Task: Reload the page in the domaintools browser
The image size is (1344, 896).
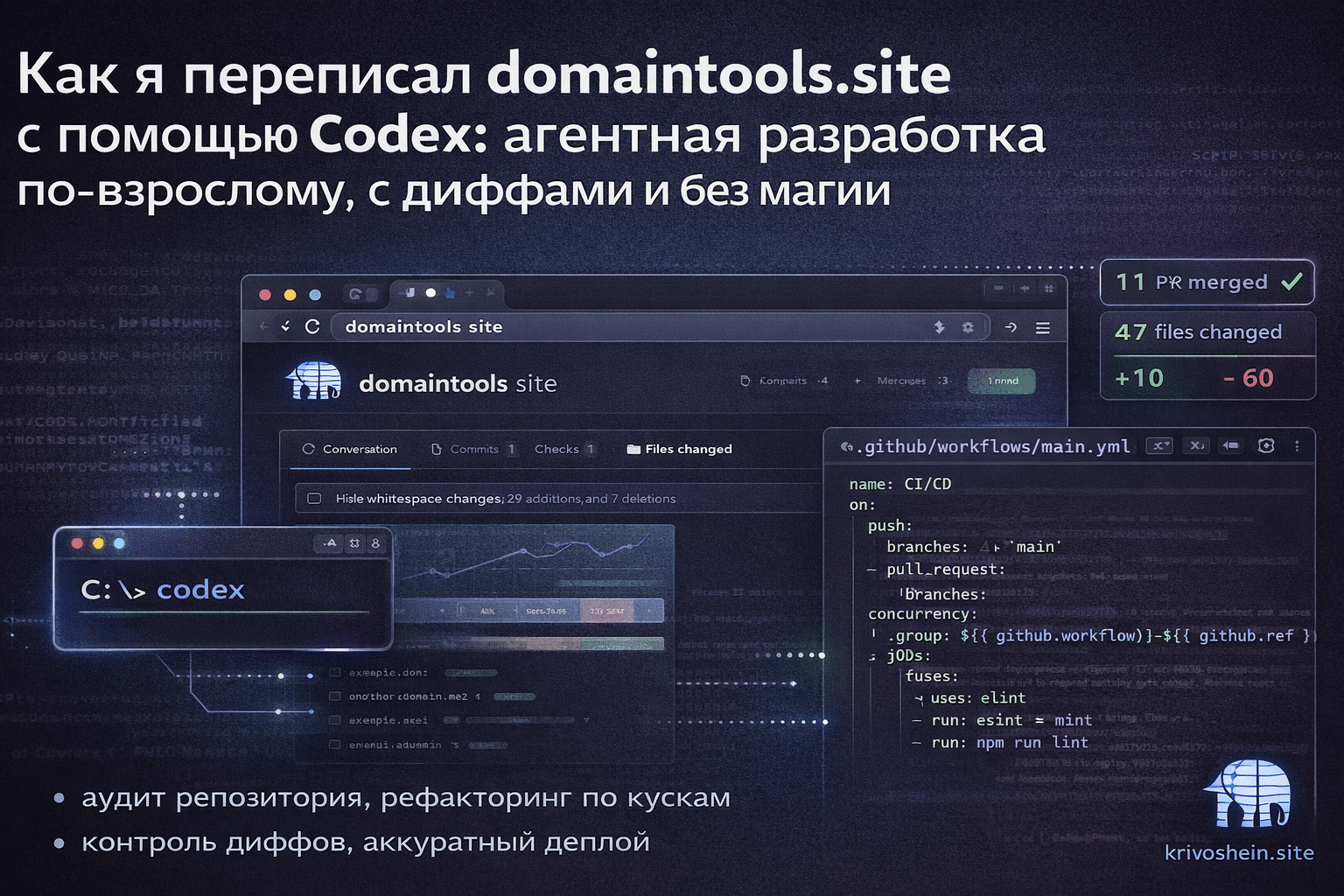Action: [312, 326]
